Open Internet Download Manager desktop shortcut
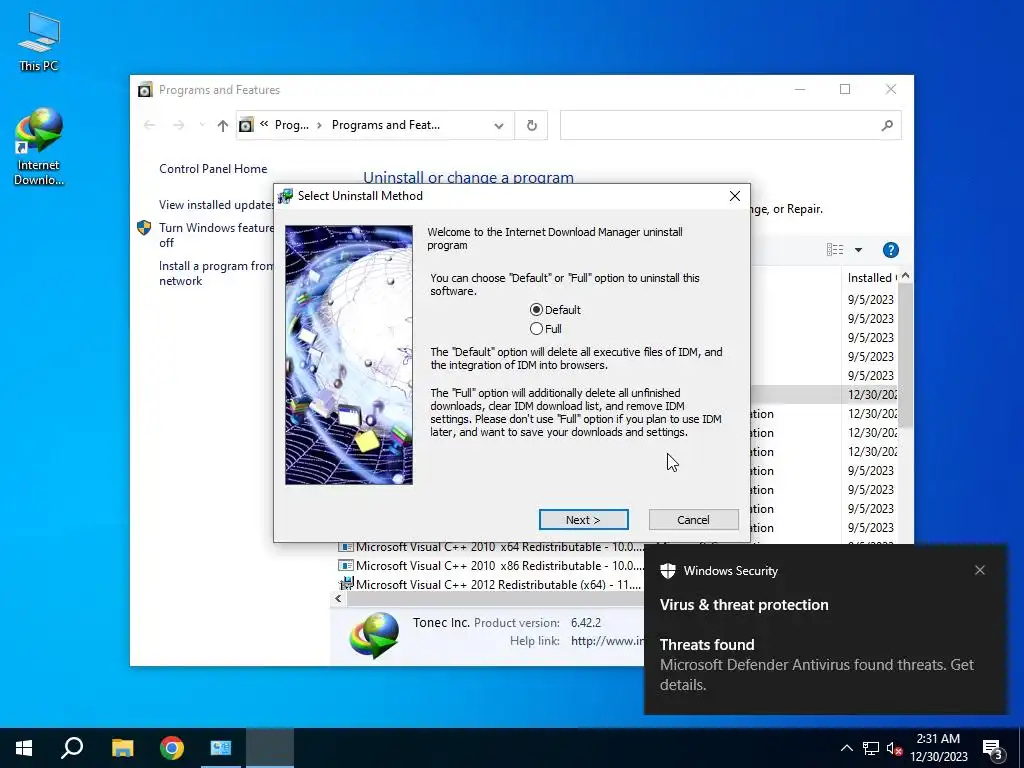This screenshot has width=1024, height=768. tap(39, 147)
